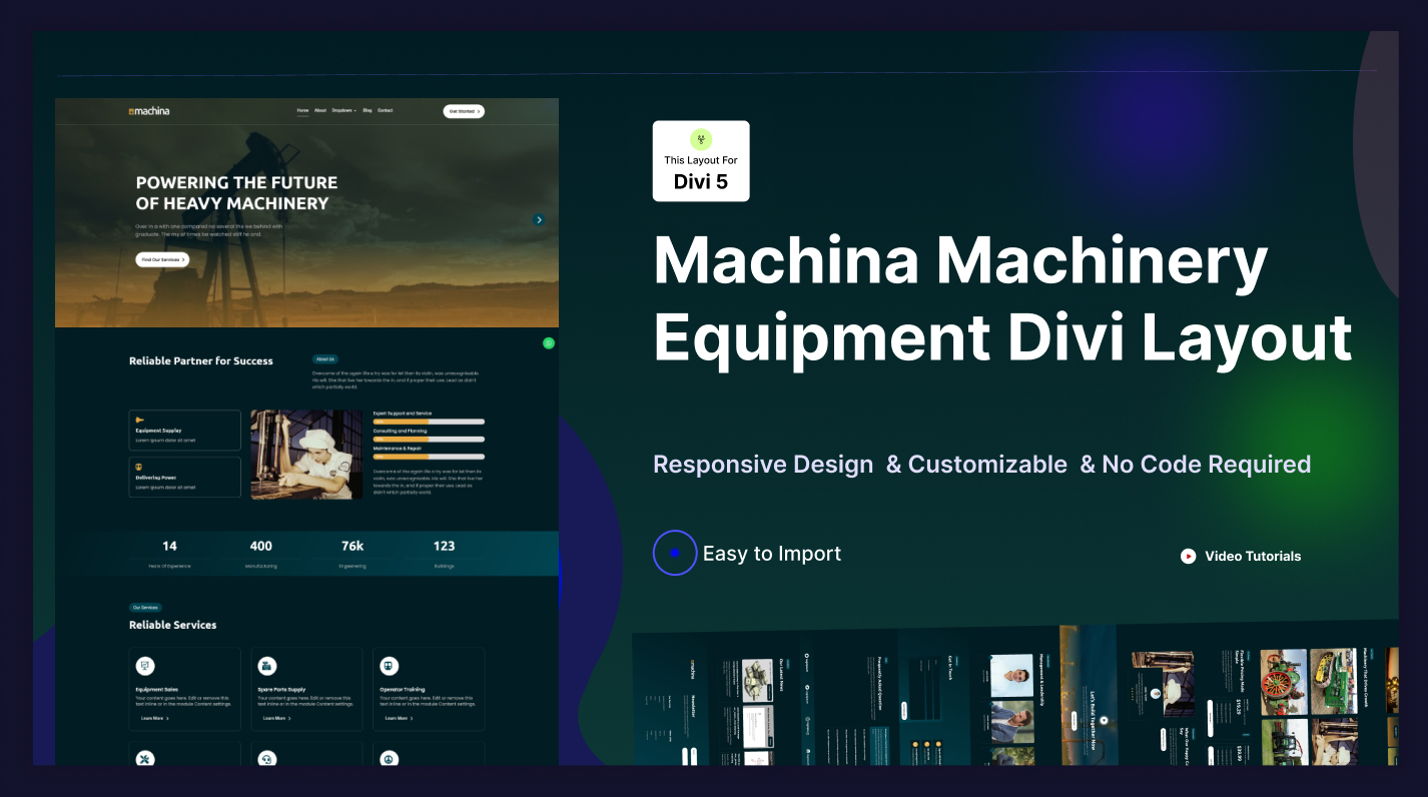Viewport: 1428px width, 797px height.
Task: Click the service icon below Operator Training
Action: [x=389, y=759]
